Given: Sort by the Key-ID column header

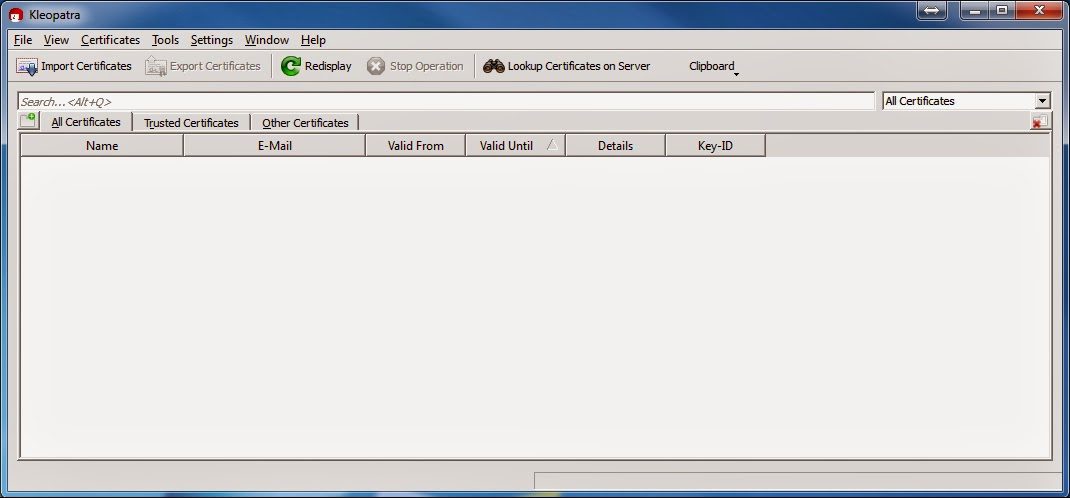Looking at the screenshot, I should 715,145.
